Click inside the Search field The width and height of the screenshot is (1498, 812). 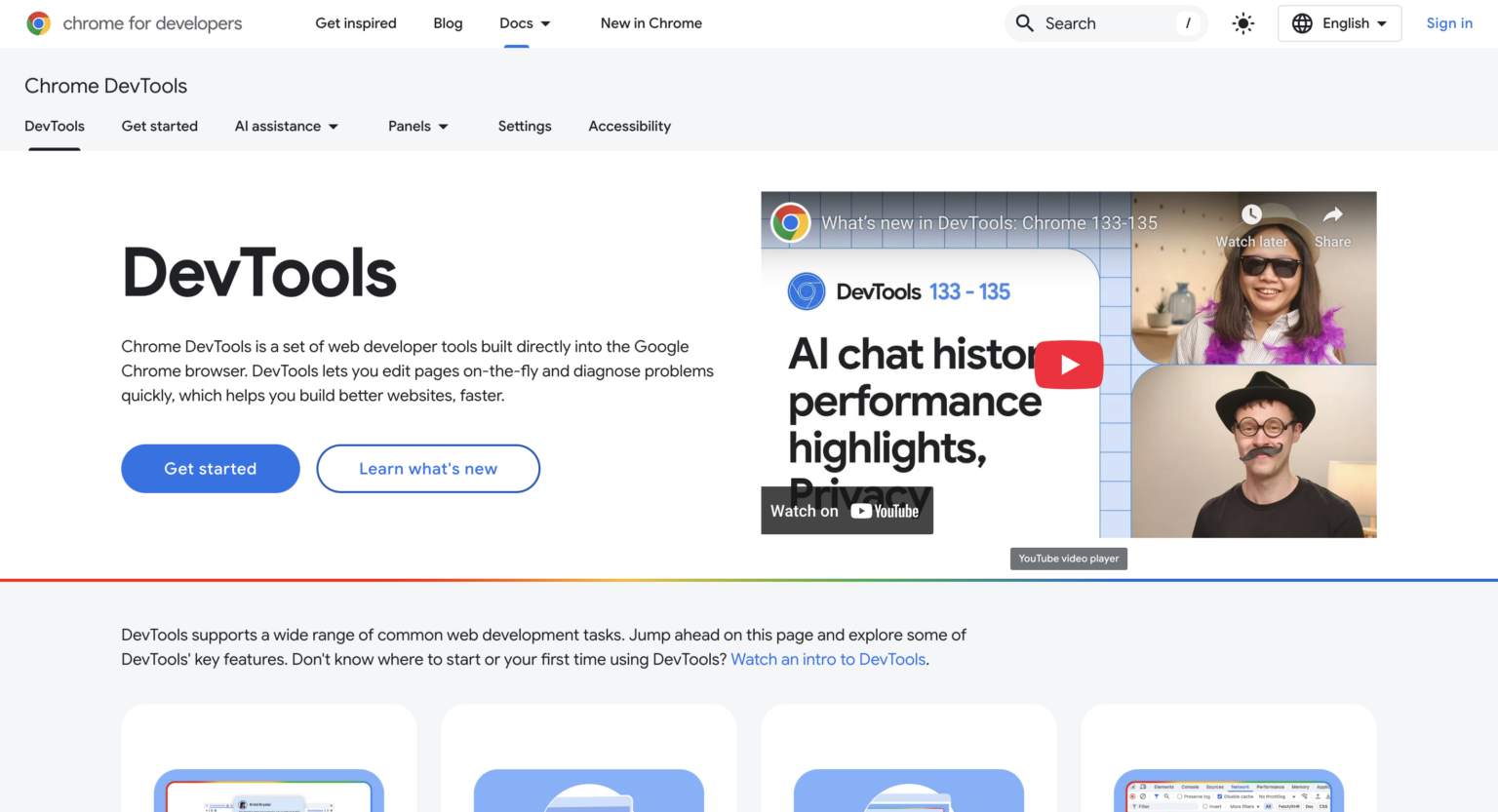1092,22
